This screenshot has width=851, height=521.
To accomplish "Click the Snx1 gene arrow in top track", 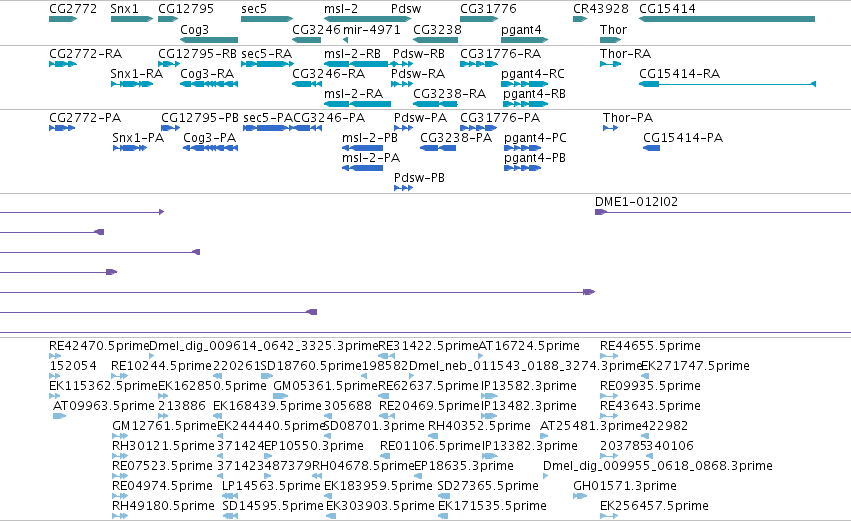I will point(132,19).
